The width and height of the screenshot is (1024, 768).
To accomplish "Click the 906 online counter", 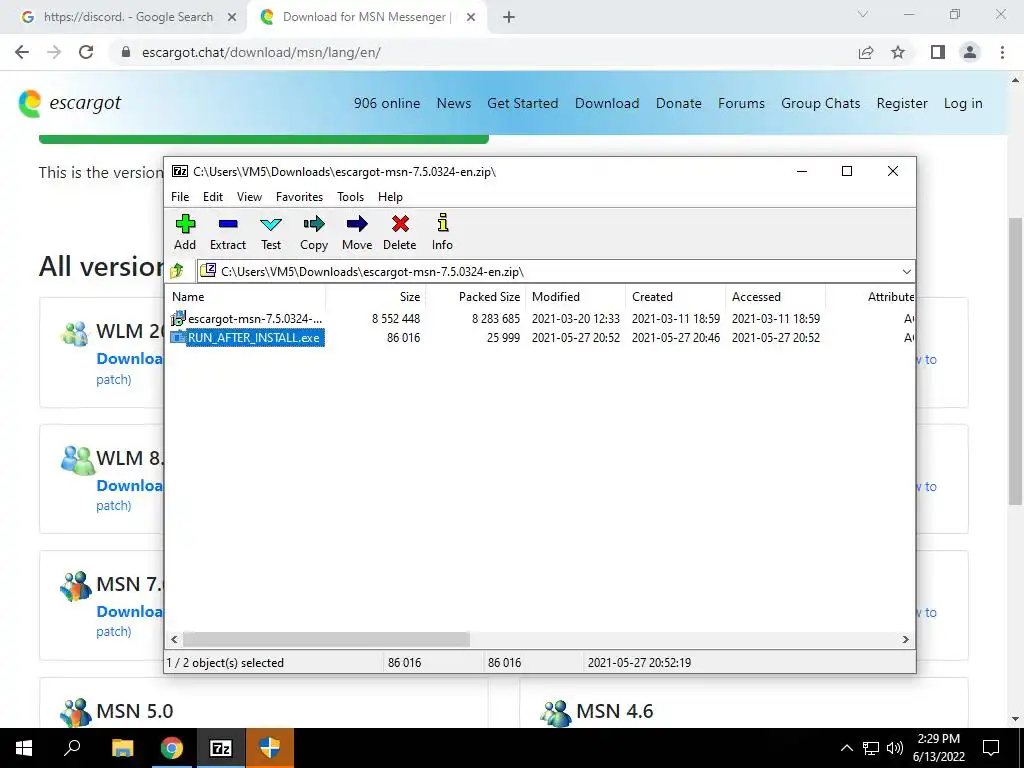I will click(387, 103).
